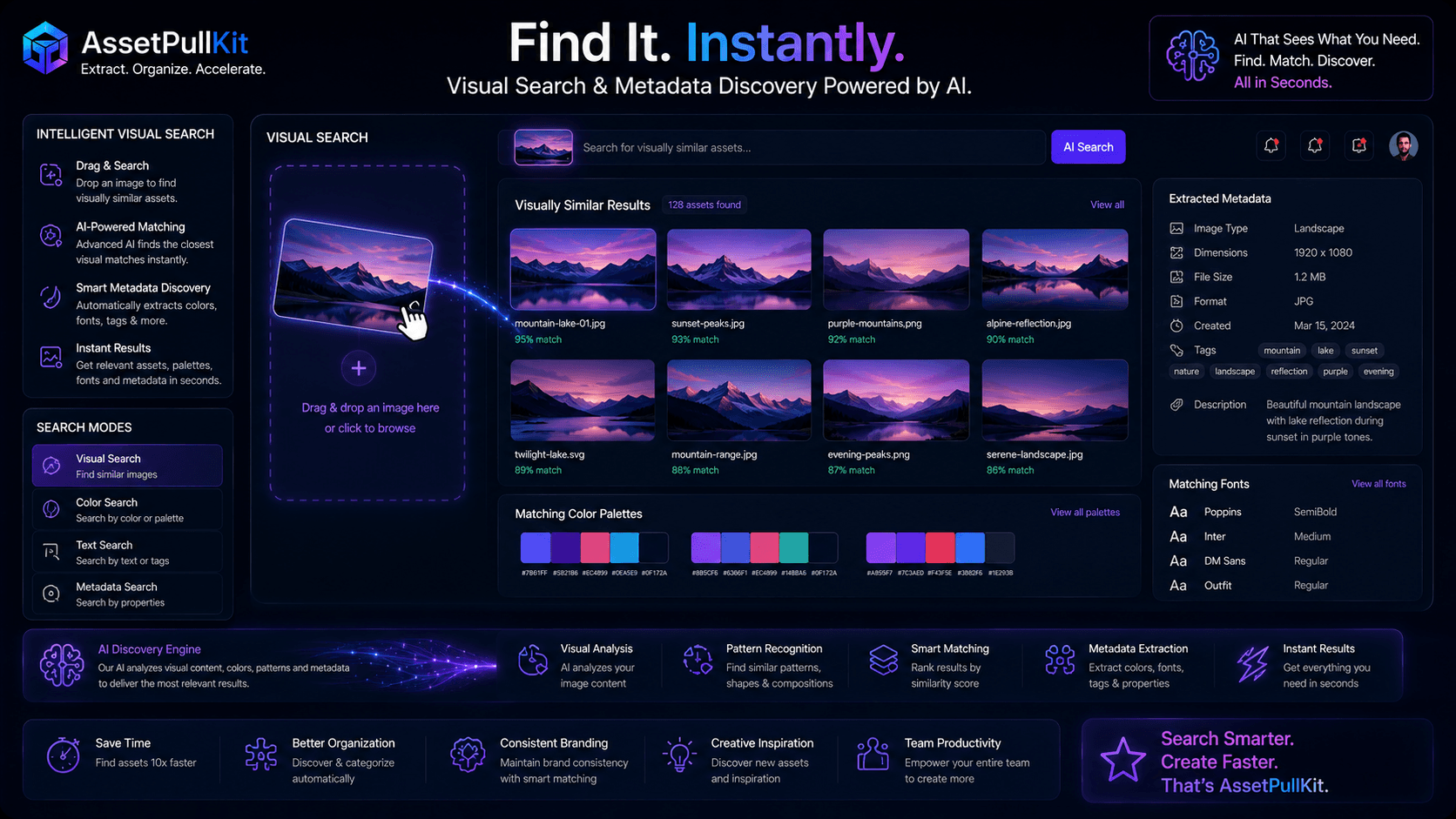Click the Save Time stopwatch icon
Viewport: 1456px width, 819px height.
64,755
